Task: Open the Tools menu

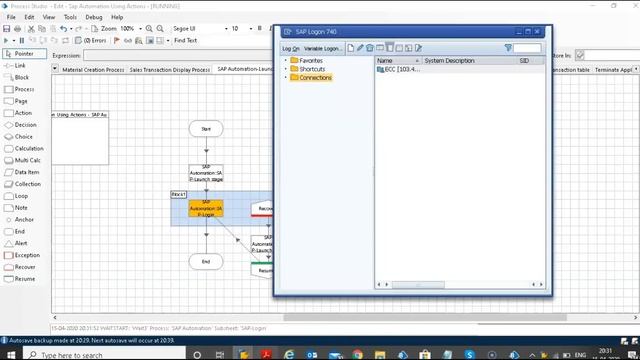Action: coord(70,17)
